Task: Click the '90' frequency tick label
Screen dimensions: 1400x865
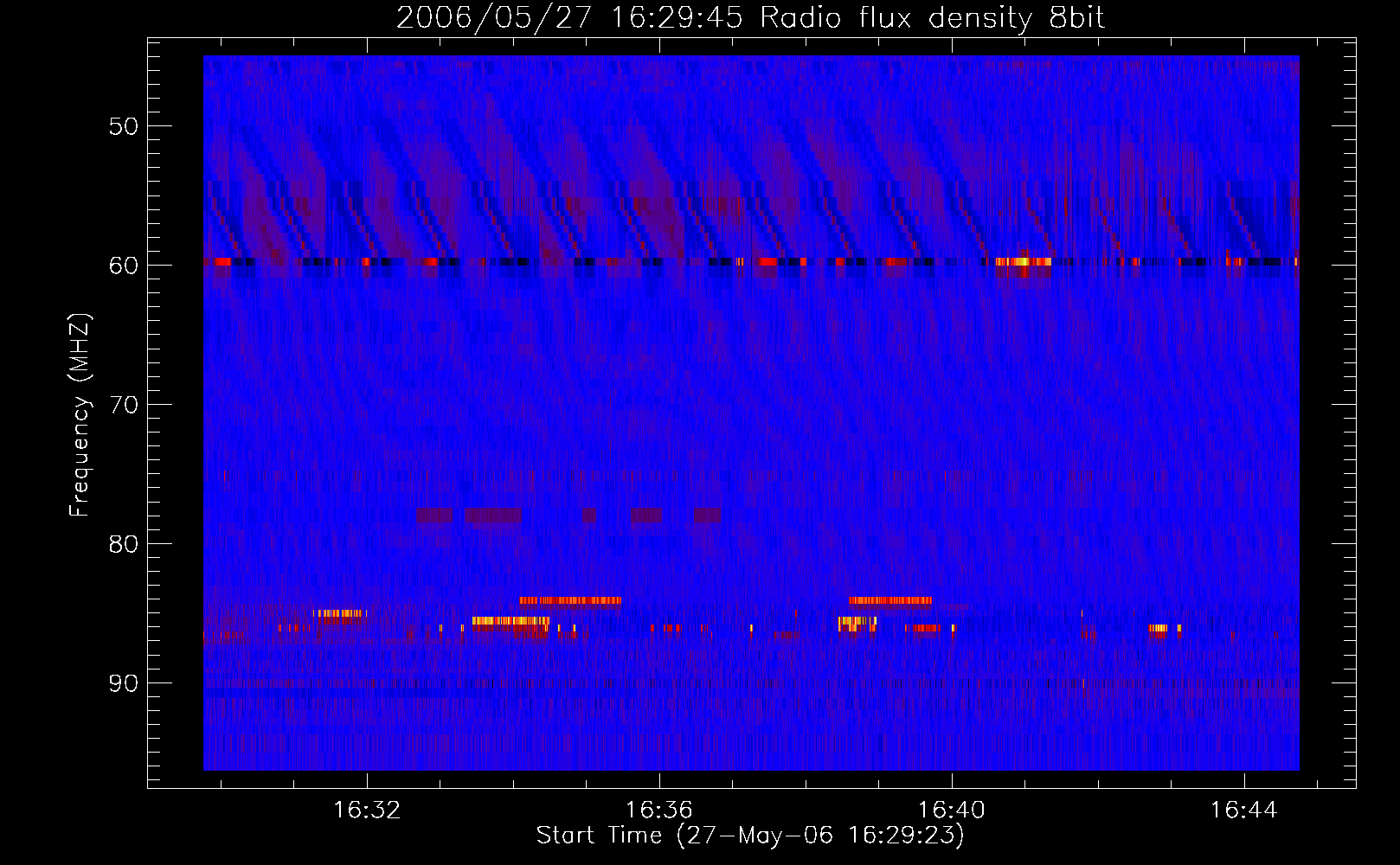Action: [x=123, y=684]
